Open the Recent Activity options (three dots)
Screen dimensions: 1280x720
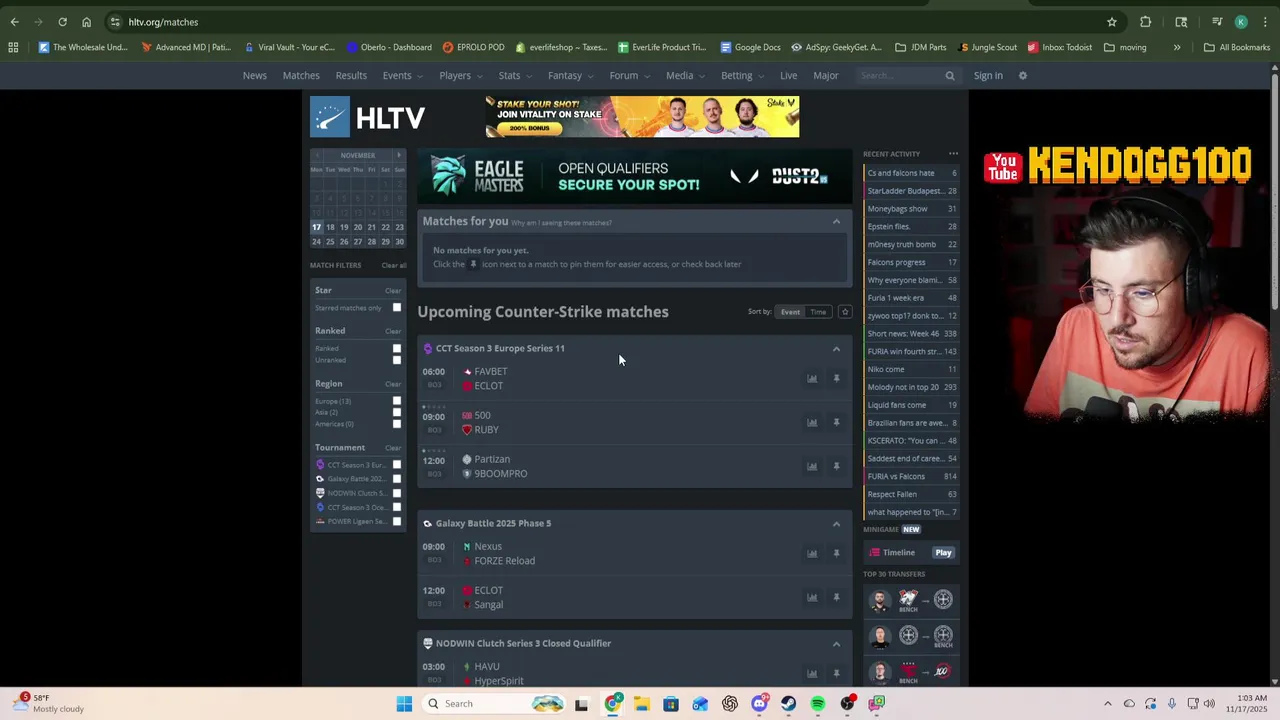[953, 154]
